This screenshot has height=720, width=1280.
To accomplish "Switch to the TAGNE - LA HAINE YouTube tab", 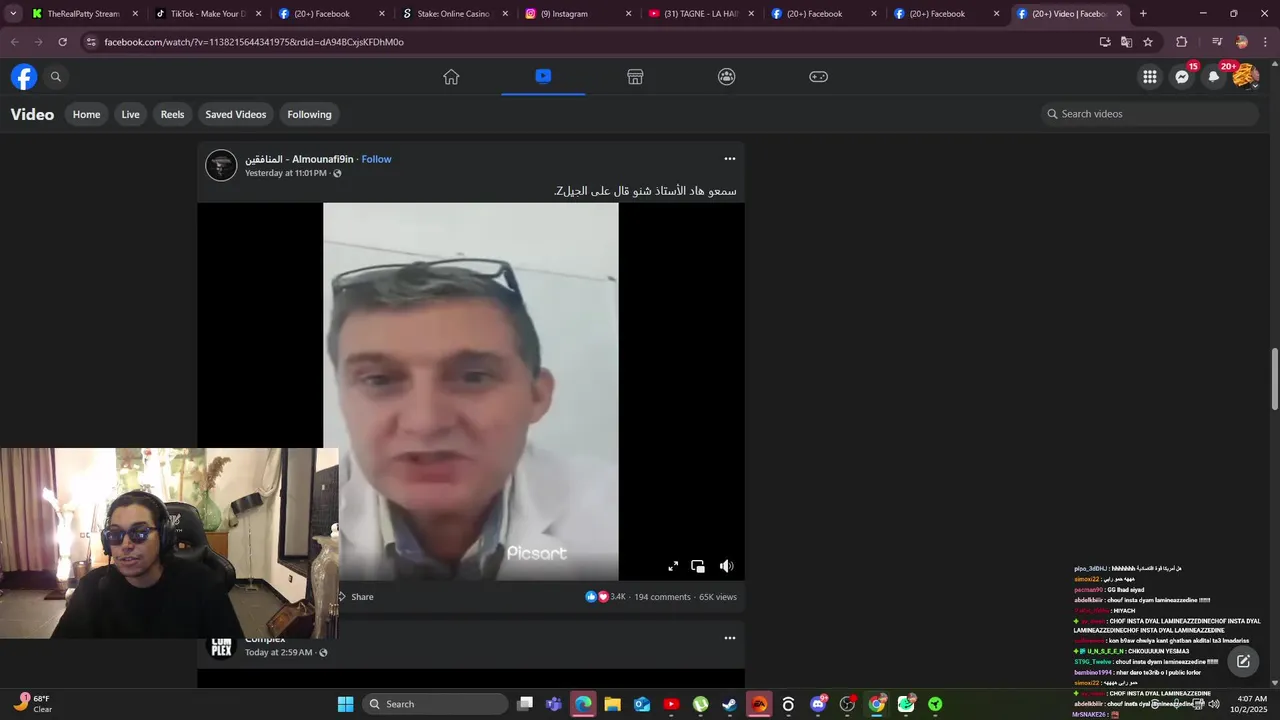I will [702, 14].
